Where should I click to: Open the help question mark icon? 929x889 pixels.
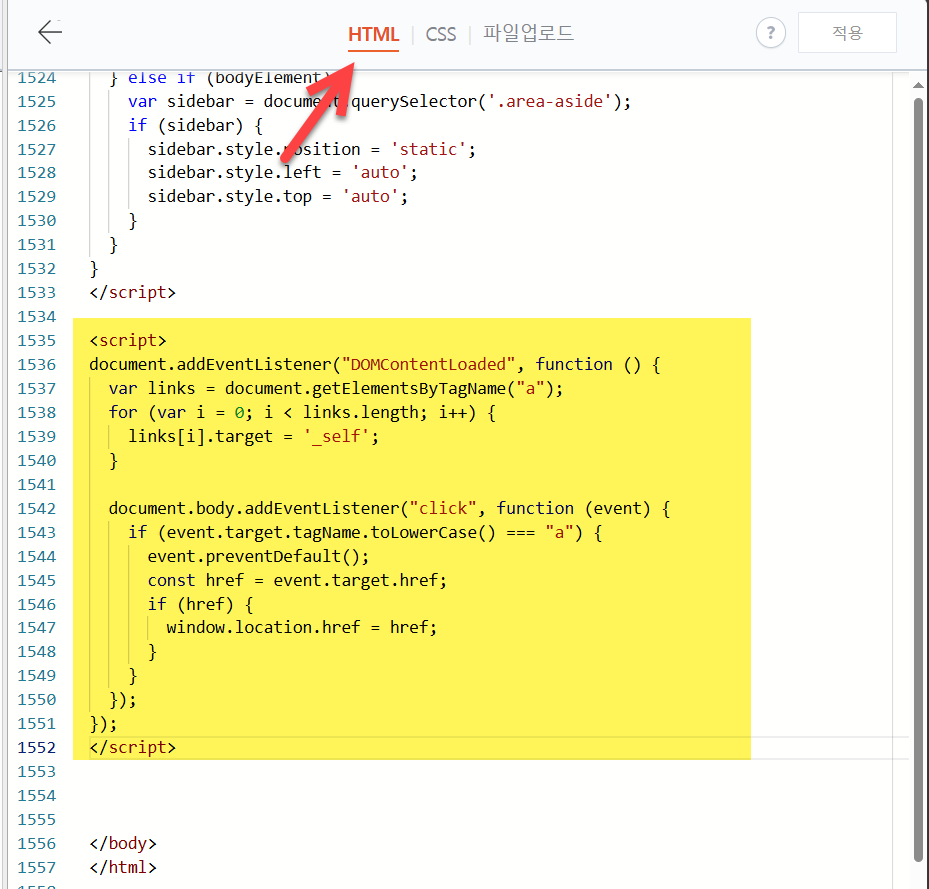[770, 33]
